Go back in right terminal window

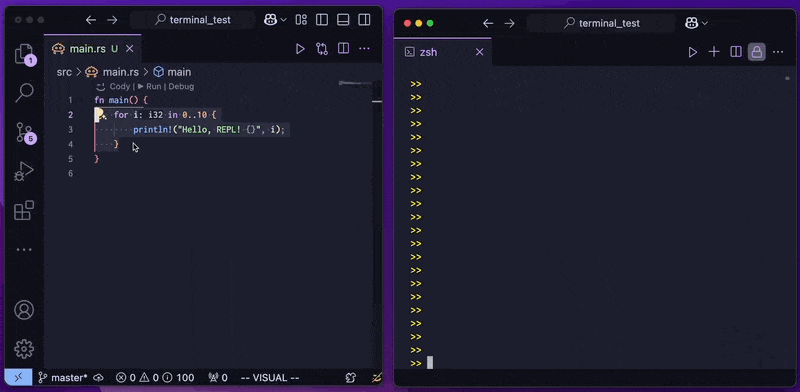click(488, 23)
